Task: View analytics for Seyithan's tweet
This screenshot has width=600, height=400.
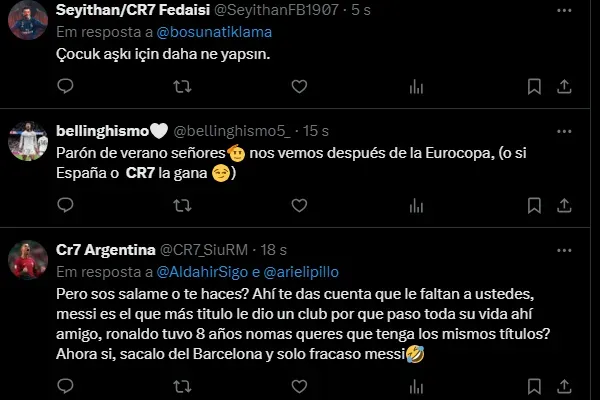Action: pyautogui.click(x=416, y=87)
